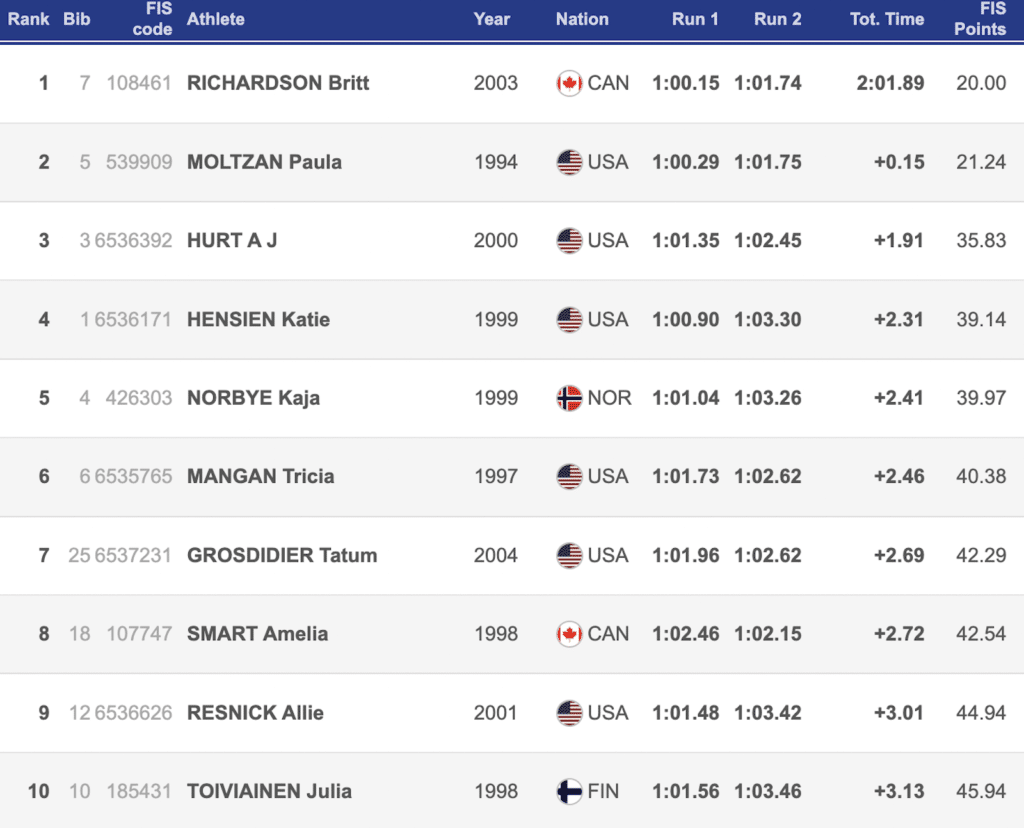The height and width of the screenshot is (828, 1024).
Task: Click the Finland flag for TOIVIAINEN Julia
Action: pos(569,791)
